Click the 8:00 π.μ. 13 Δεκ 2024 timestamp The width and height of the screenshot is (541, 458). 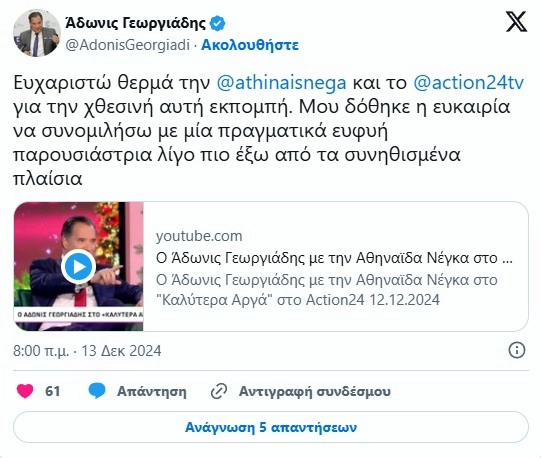tap(87, 351)
